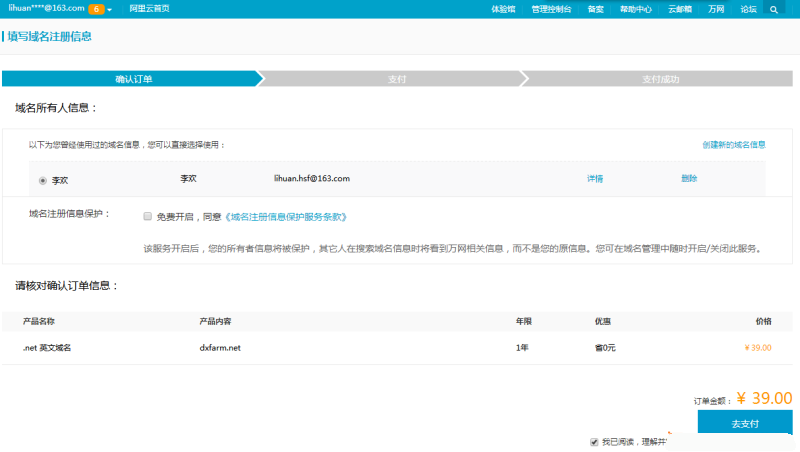
Task: Open 帮助中心 menu item
Action: pyautogui.click(x=636, y=9)
